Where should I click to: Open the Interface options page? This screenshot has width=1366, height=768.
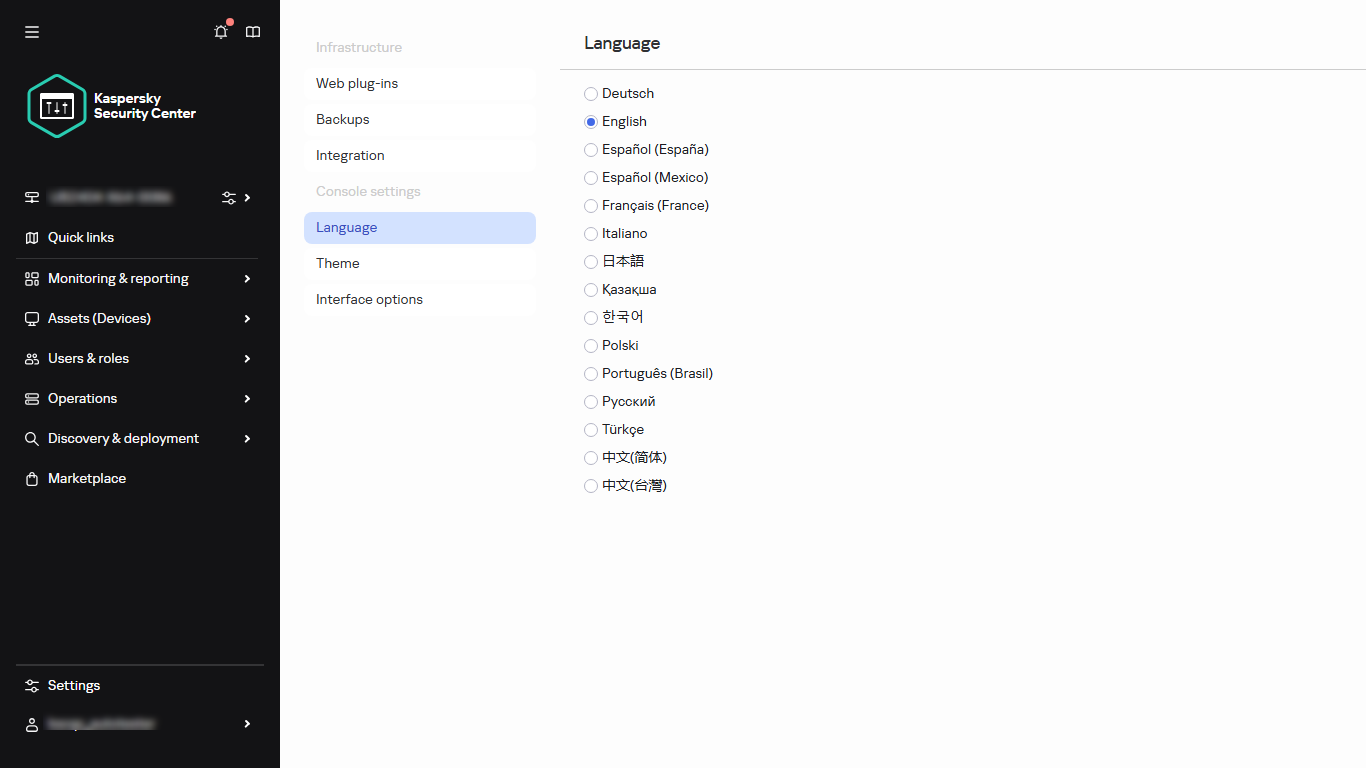369,299
